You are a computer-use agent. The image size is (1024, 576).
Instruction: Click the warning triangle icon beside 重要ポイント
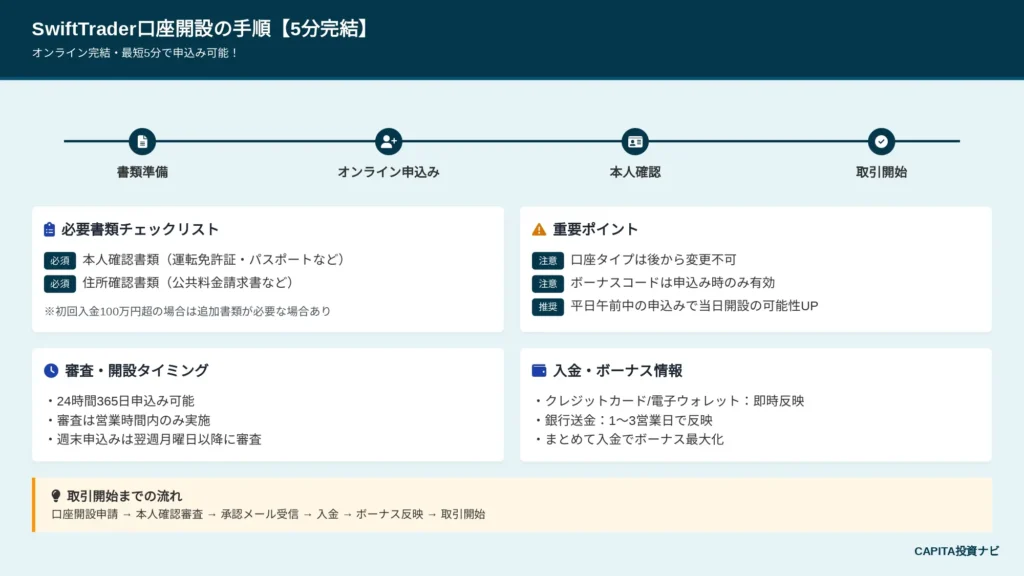click(539, 229)
